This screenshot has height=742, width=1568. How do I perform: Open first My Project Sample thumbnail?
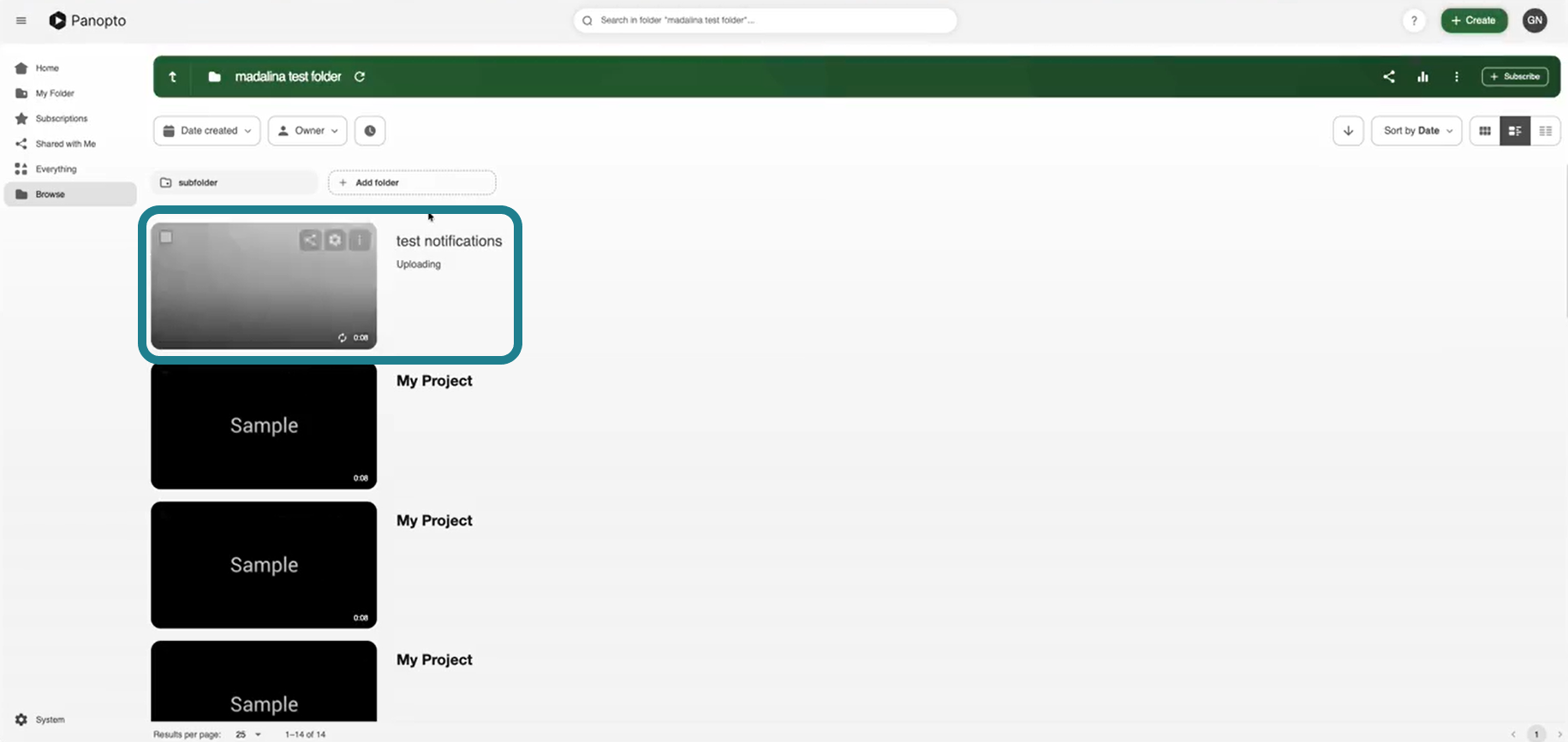coord(264,426)
